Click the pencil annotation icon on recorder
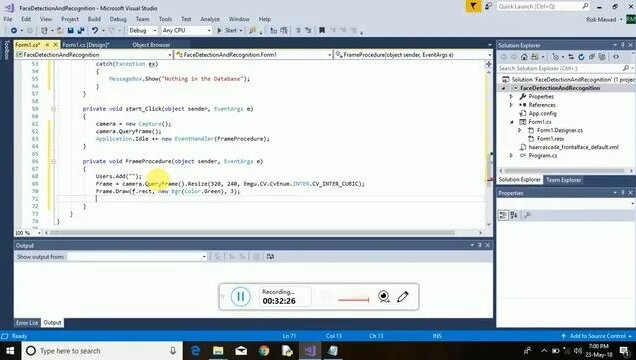The image size is (636, 360). tap(403, 297)
